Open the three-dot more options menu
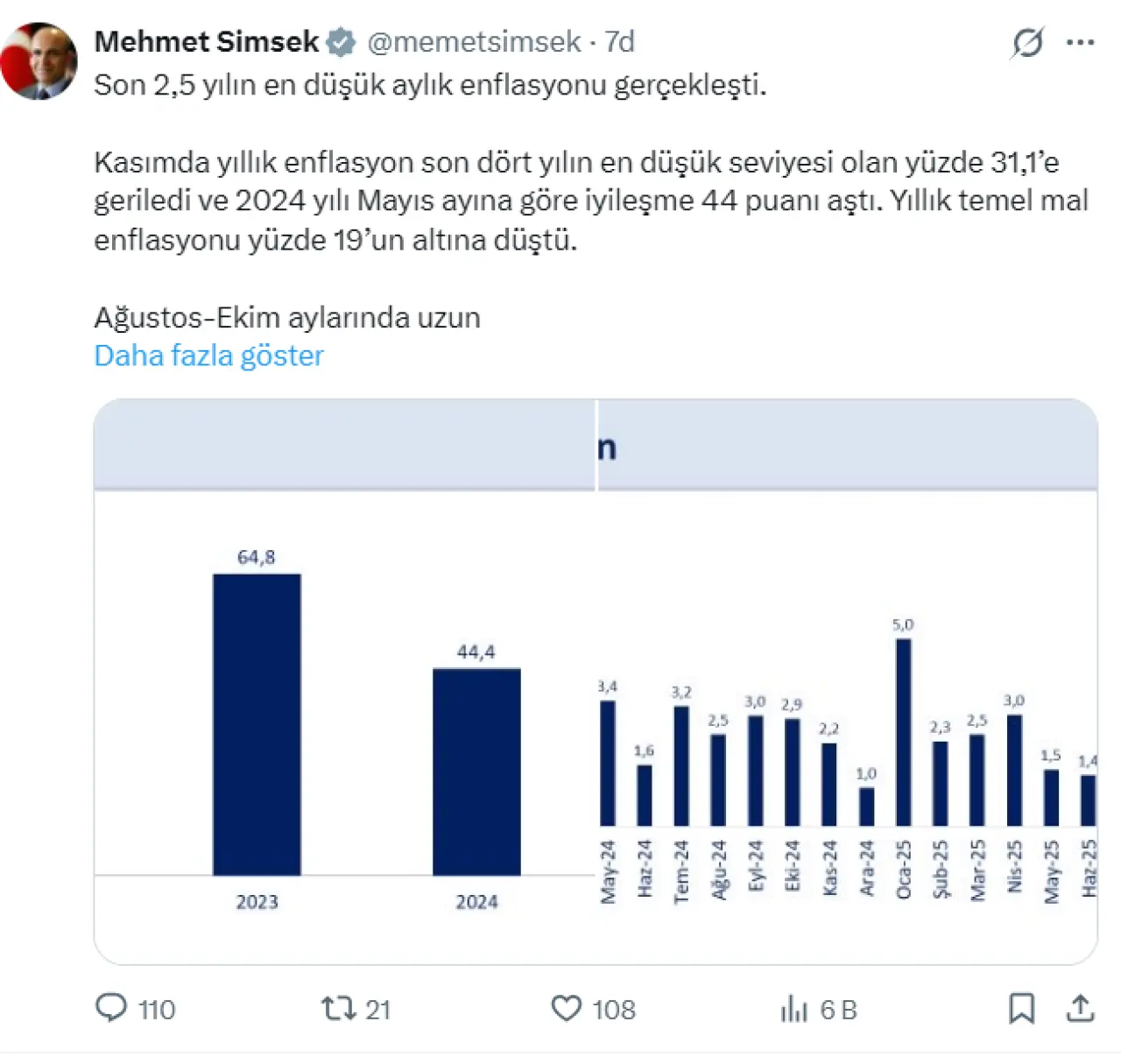 (x=1081, y=42)
